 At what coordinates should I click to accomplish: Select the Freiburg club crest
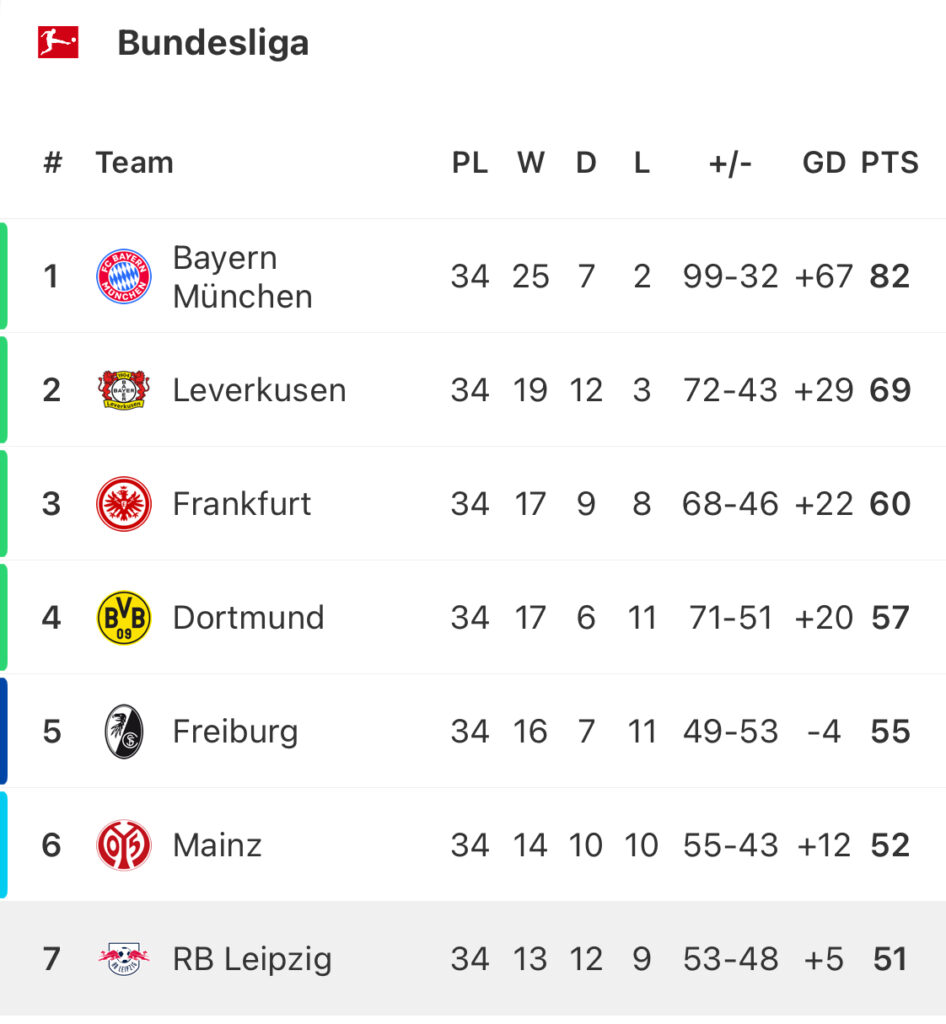(124, 731)
